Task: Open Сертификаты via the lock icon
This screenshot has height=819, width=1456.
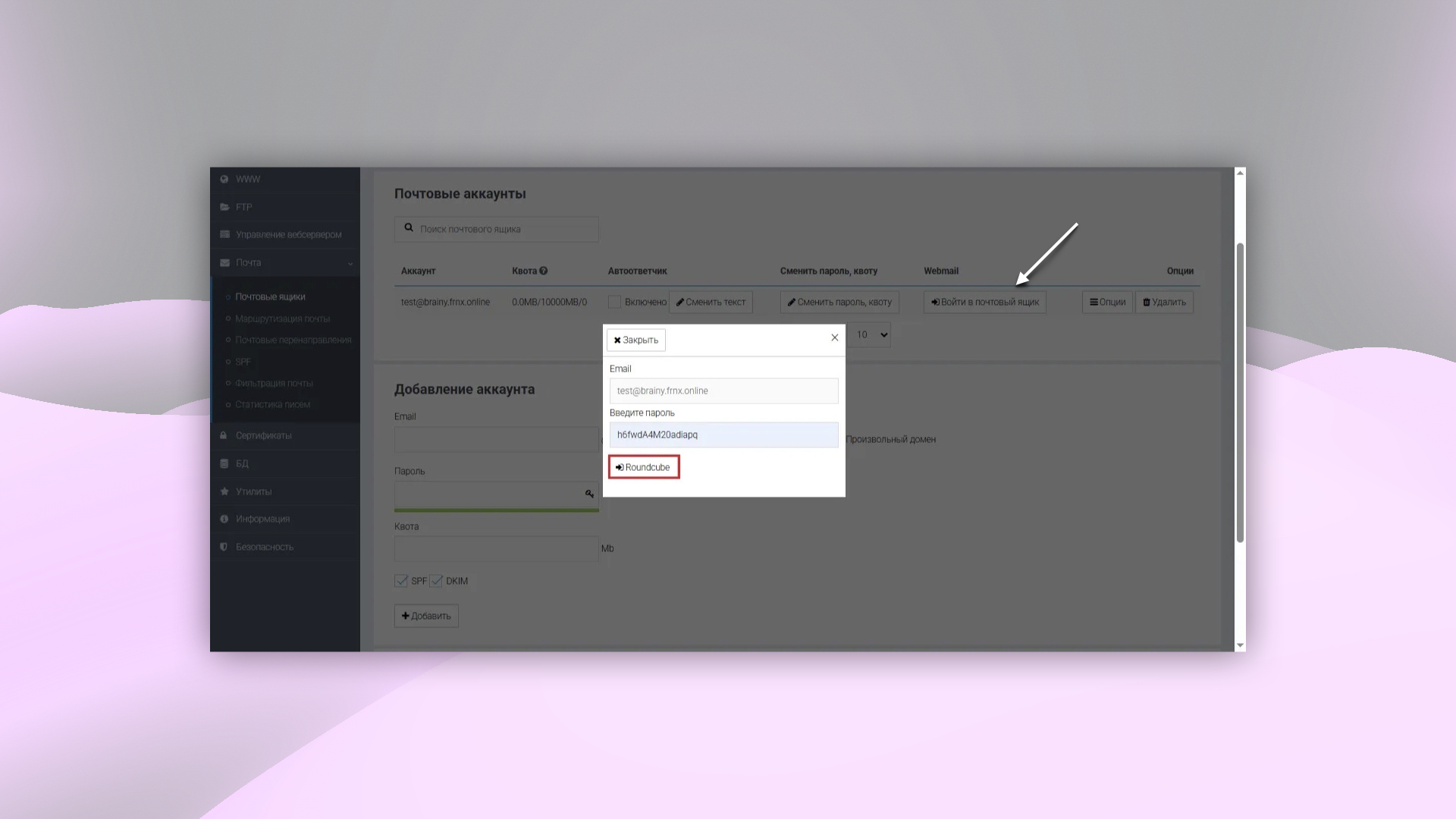Action: (223, 435)
